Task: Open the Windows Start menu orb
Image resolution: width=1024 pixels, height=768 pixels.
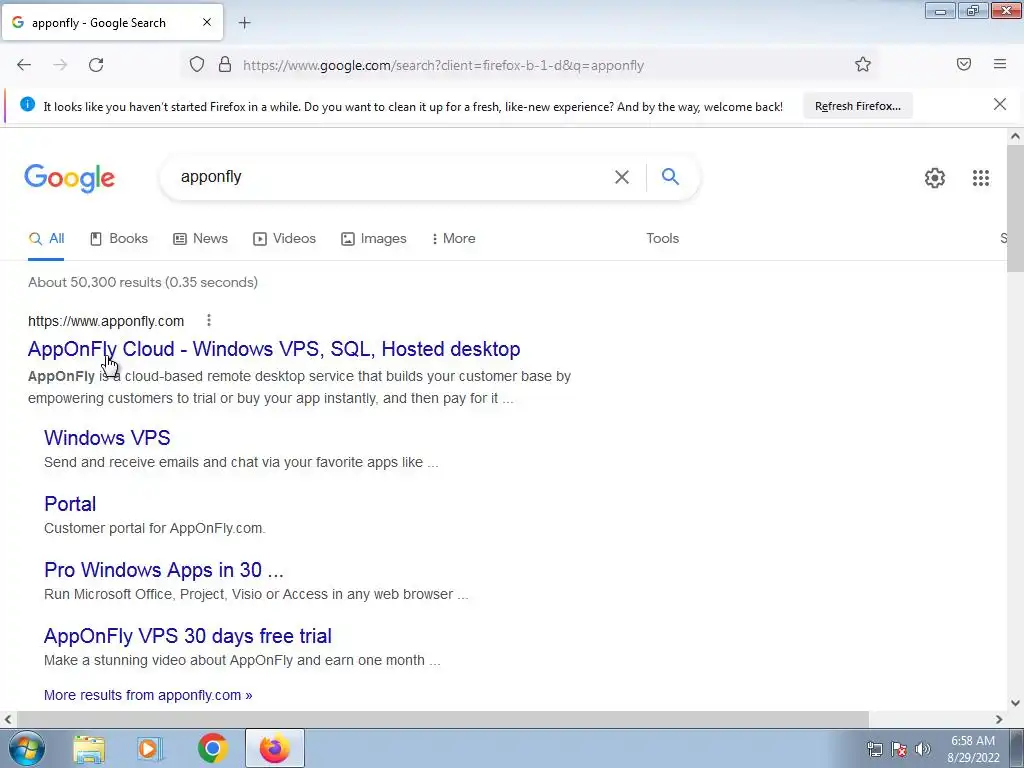Action: point(27,748)
